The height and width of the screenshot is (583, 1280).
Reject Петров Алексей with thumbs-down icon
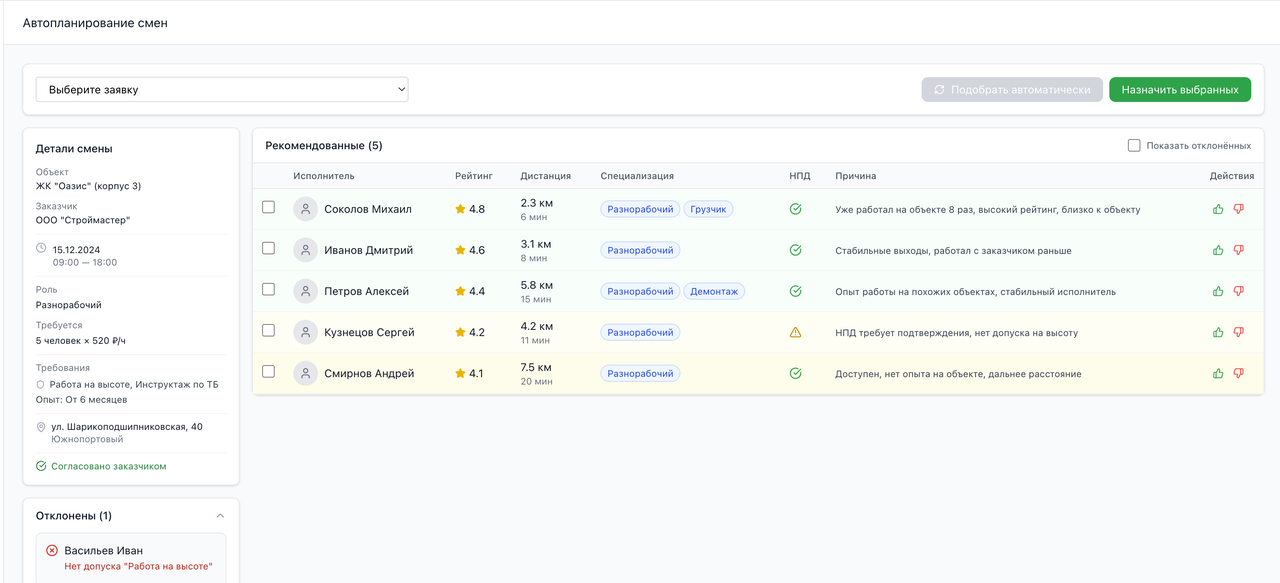point(1238,291)
